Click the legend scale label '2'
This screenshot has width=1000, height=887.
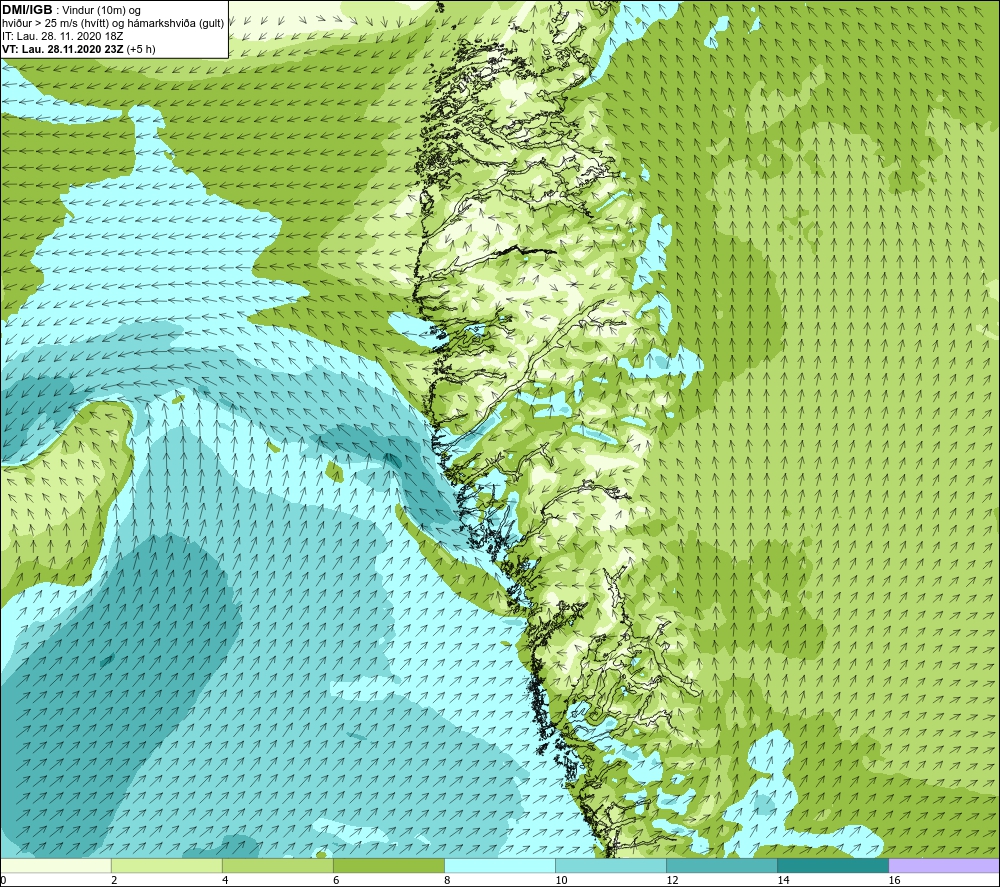coord(114,880)
